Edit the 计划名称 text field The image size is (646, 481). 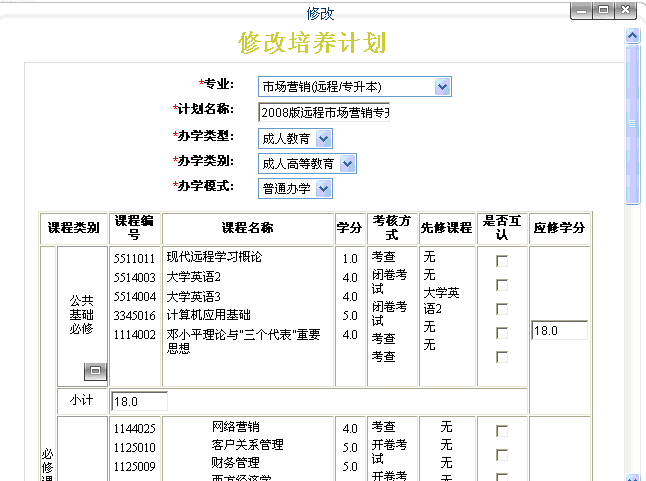coord(324,112)
